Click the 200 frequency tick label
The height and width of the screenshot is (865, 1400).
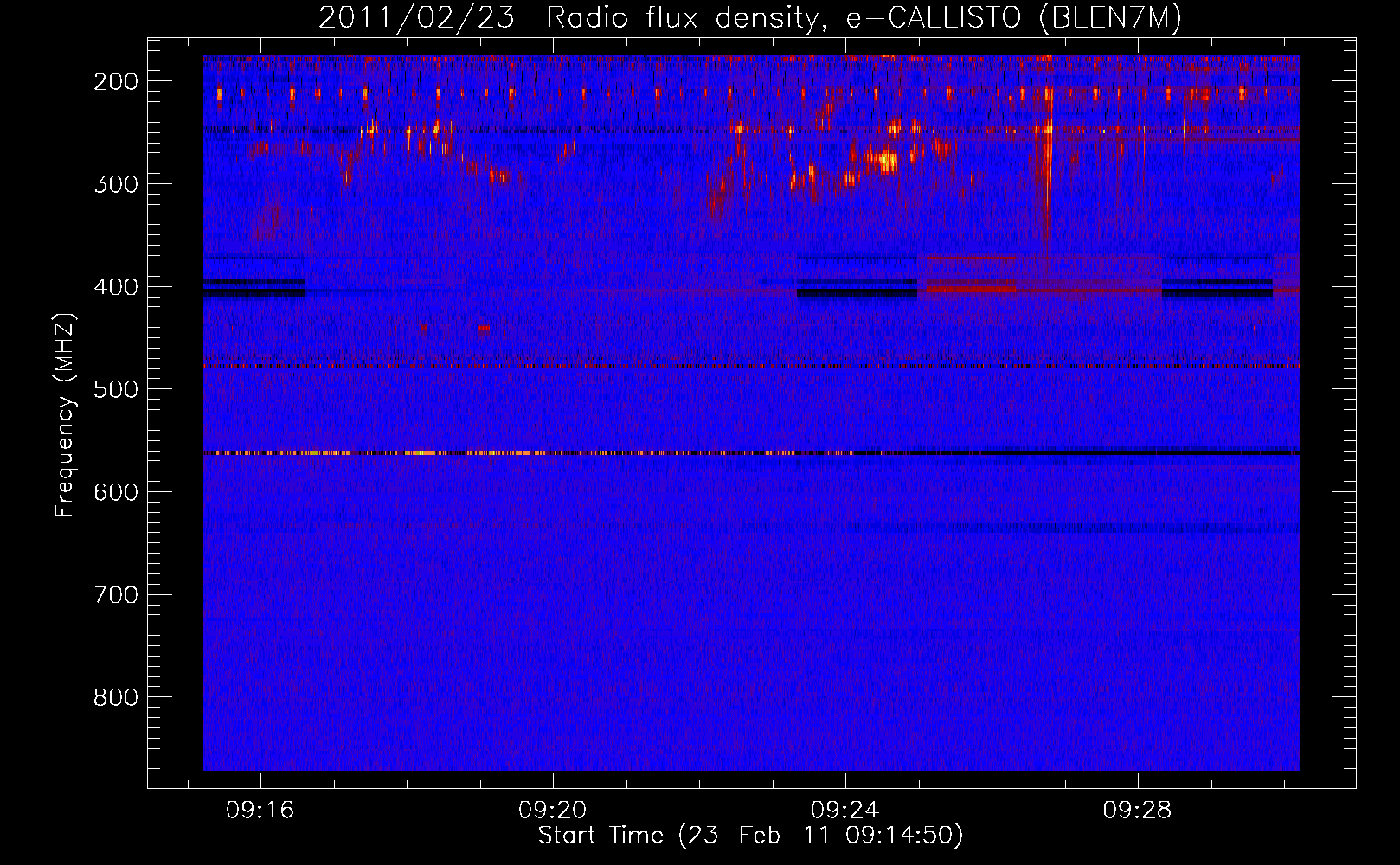116,81
